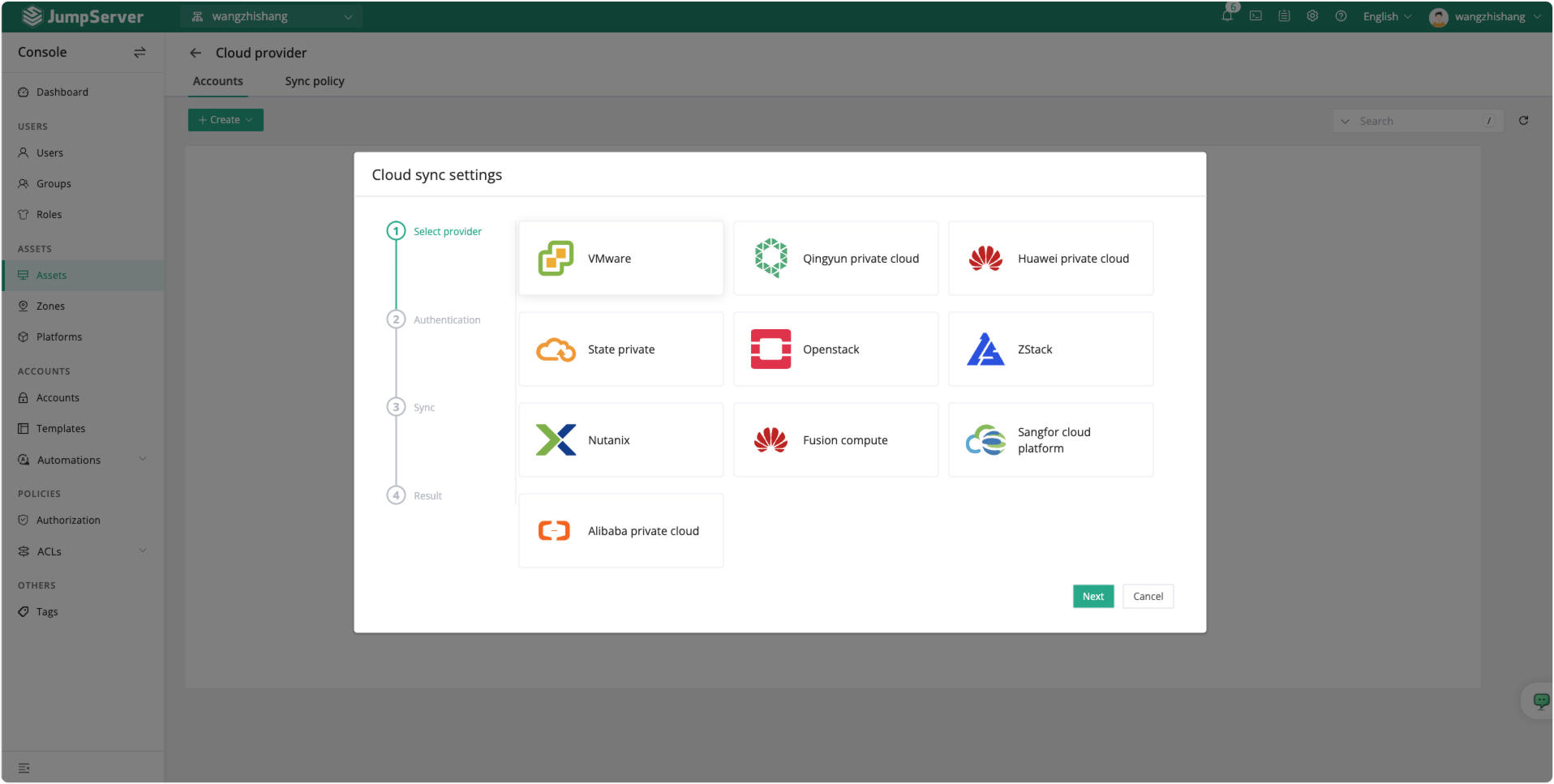This screenshot has width=1554, height=784.
Task: Select Huawei private cloud provider
Action: 1050,259
